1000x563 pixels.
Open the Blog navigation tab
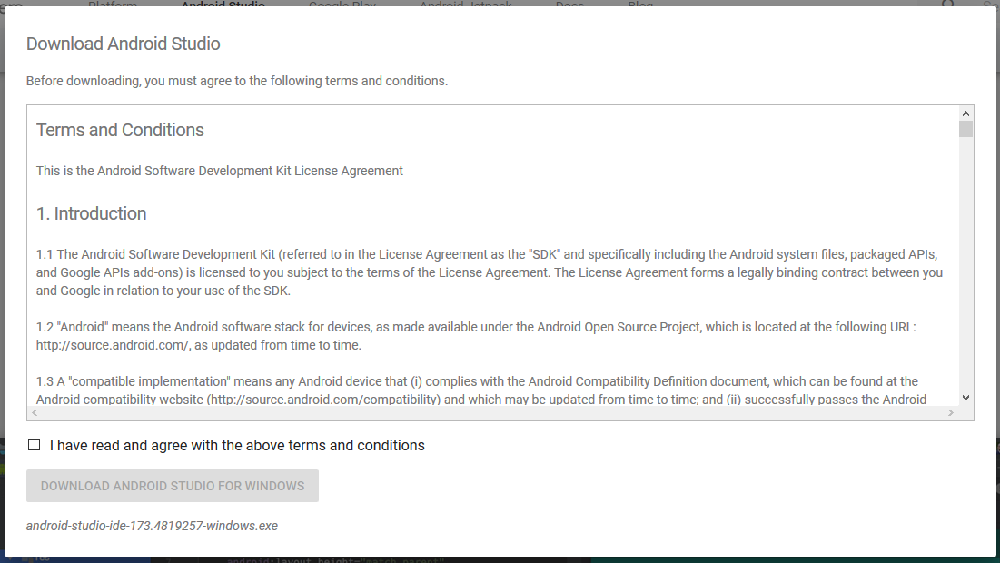click(x=640, y=5)
